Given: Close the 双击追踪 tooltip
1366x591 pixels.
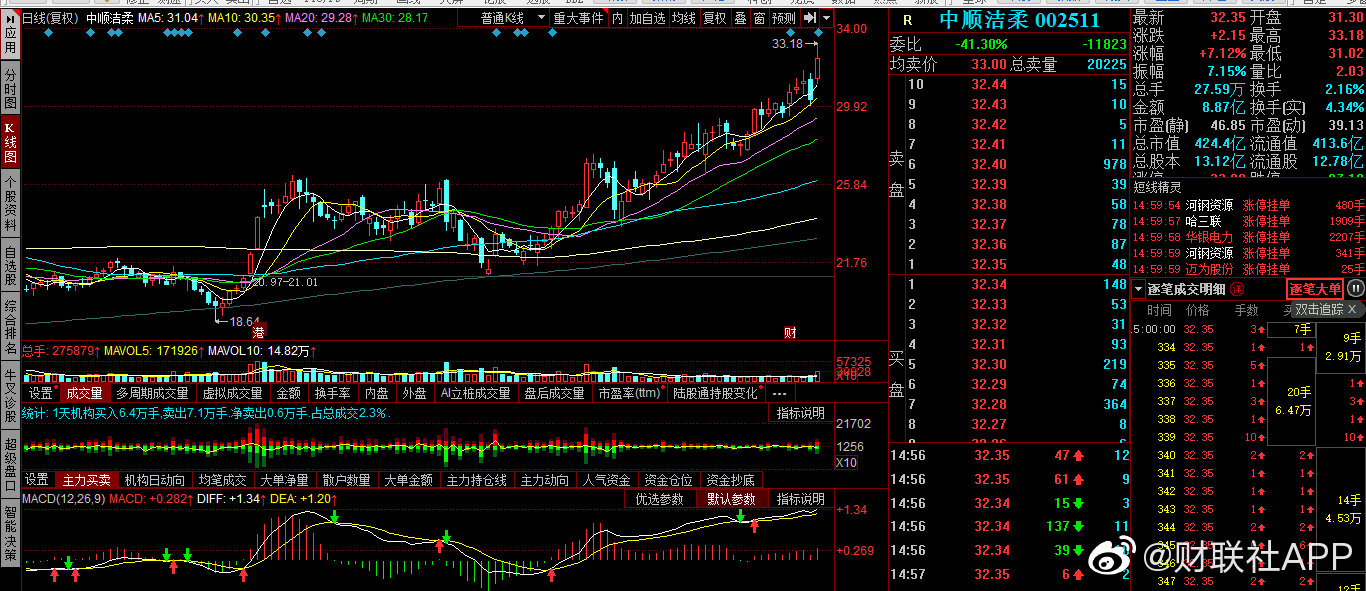Looking at the screenshot, I should point(1350,310).
